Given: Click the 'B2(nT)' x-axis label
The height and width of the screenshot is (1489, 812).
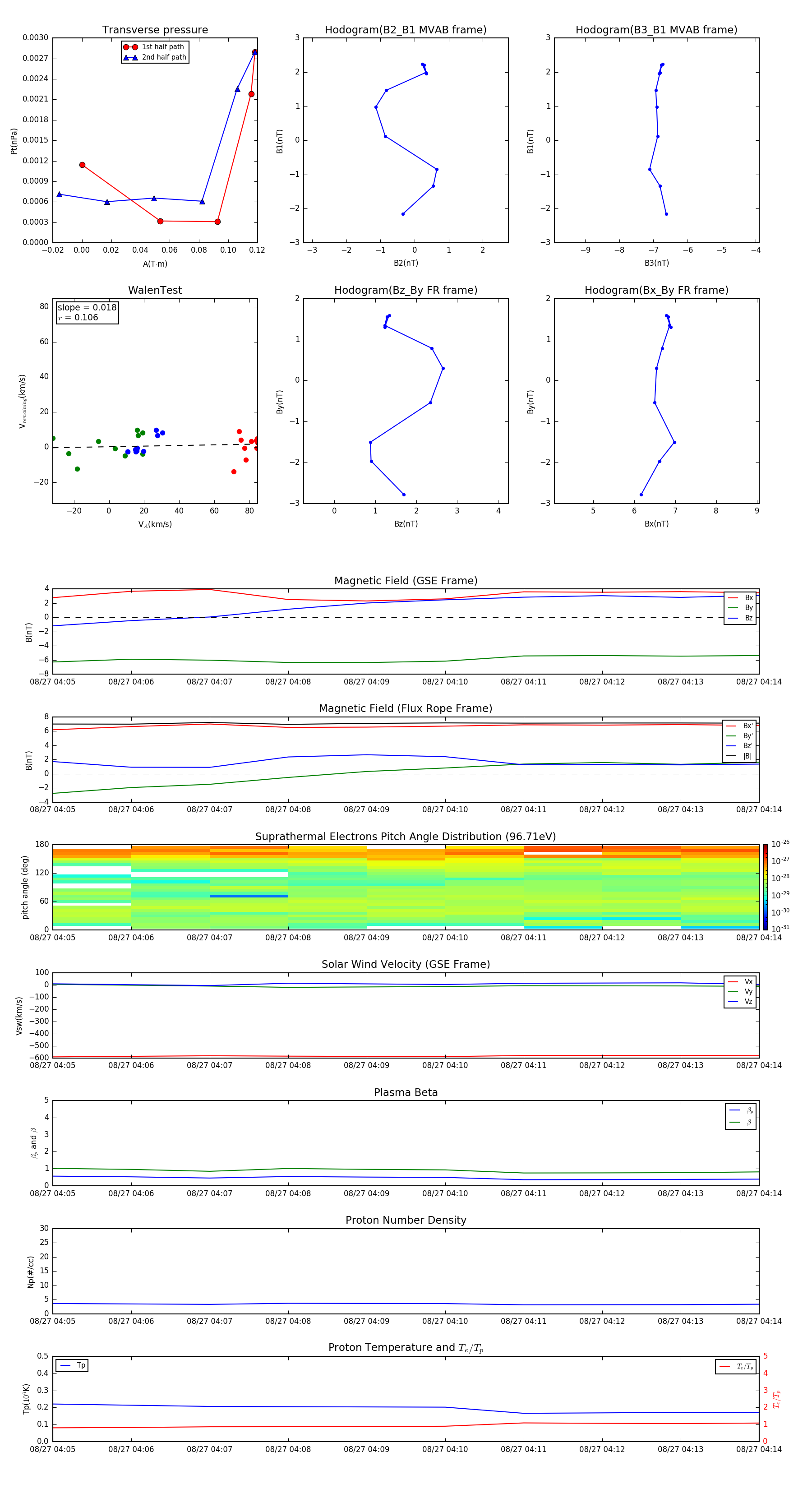Looking at the screenshot, I should 406,263.
